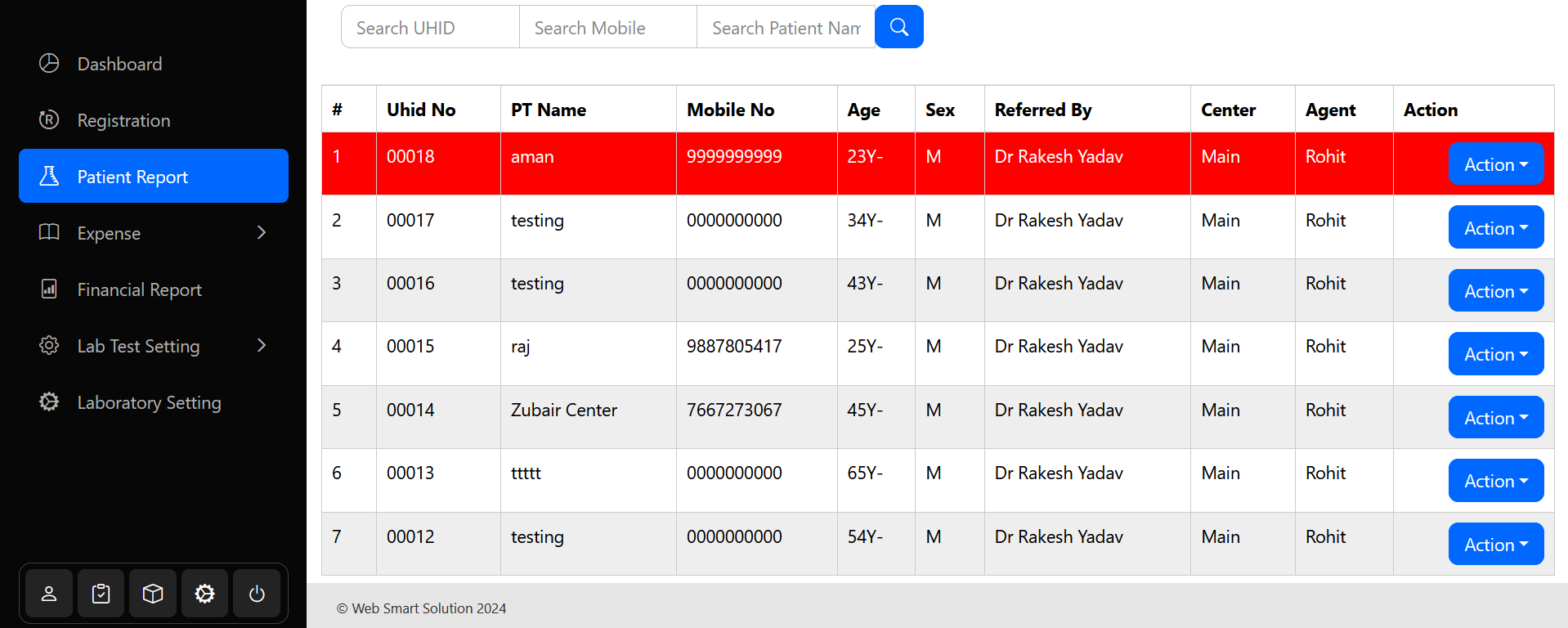Click the Expense open book icon
Screen dimensions: 1568x628
coord(49,232)
